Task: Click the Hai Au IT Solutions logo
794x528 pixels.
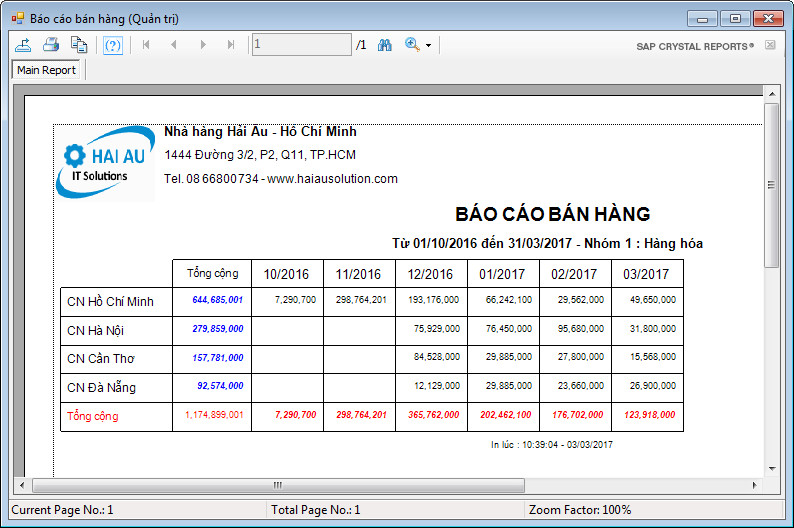Action: pyautogui.click(x=105, y=163)
